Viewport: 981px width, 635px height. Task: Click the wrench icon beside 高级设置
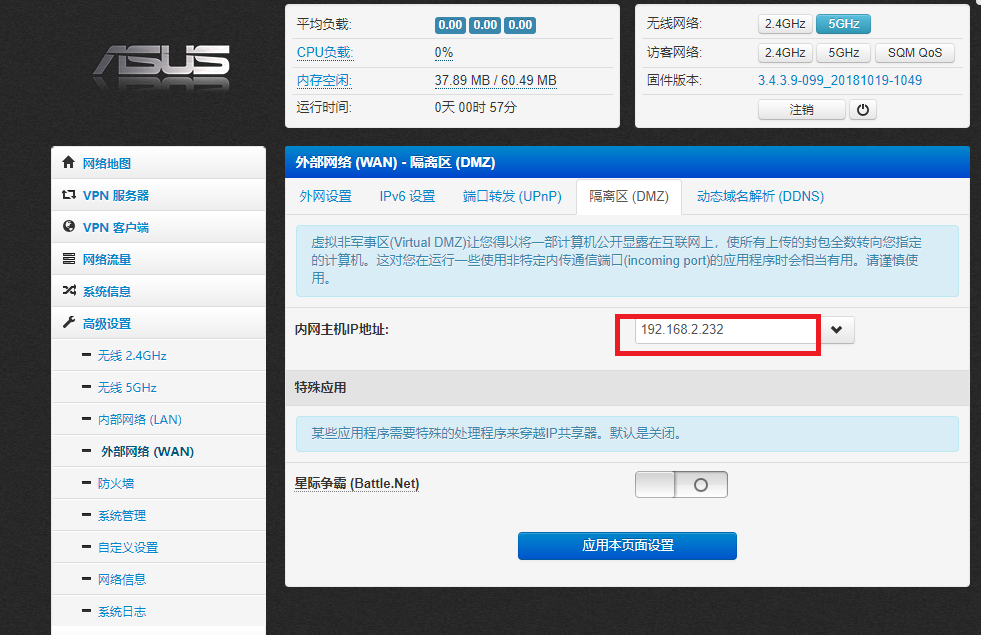tap(69, 323)
